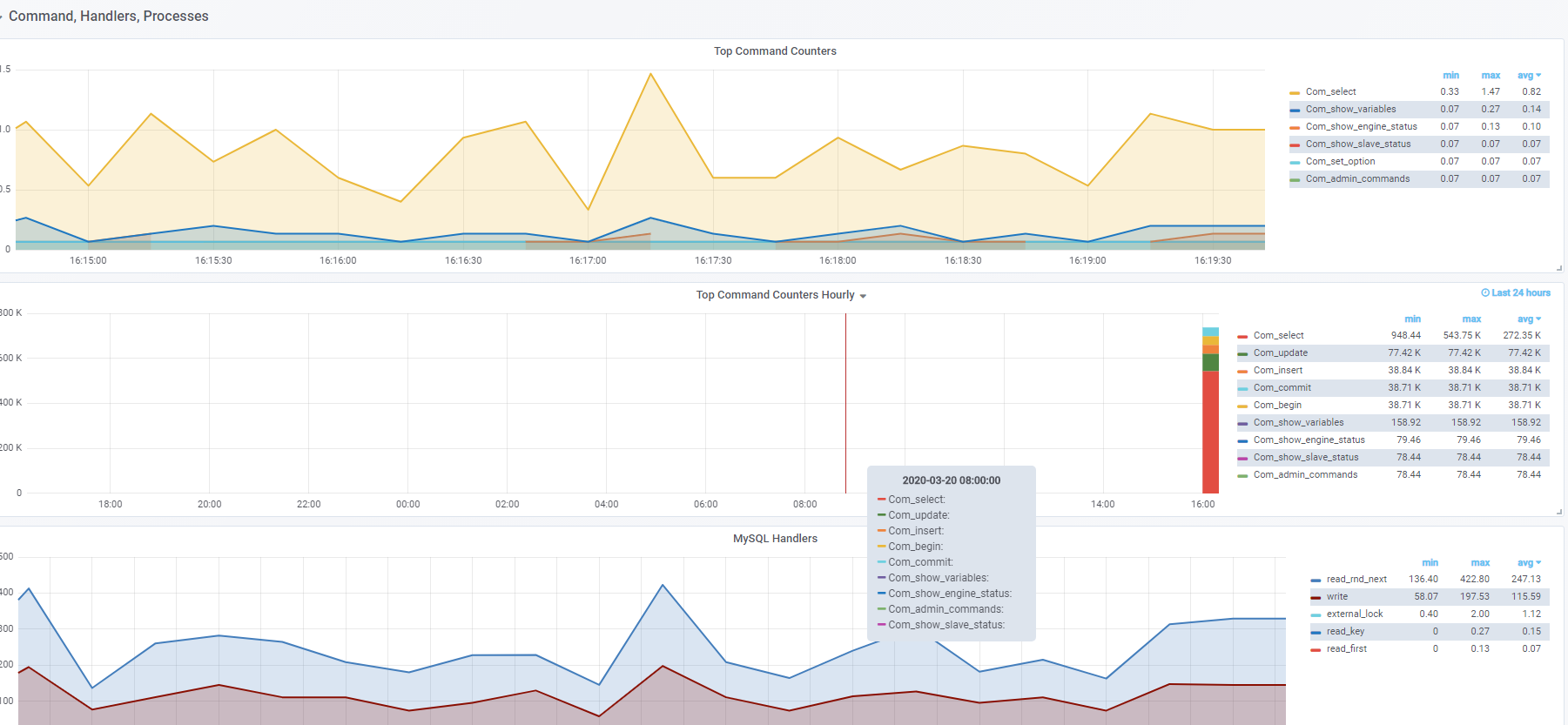The width and height of the screenshot is (1568, 725).
Task: Open the MySQL Handlers panel title menu
Action: [775, 539]
